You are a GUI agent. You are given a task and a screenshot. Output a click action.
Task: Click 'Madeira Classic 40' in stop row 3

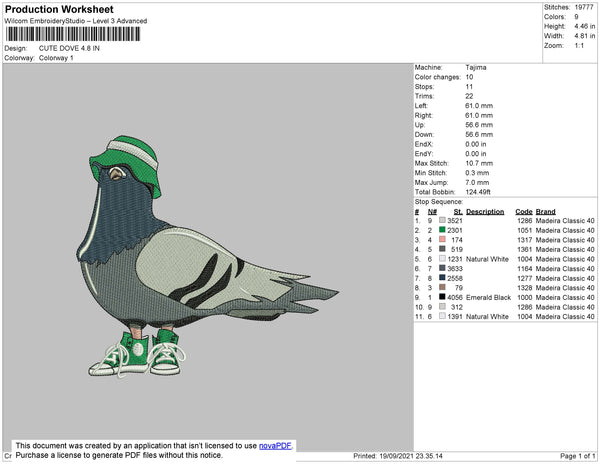[x=565, y=240]
